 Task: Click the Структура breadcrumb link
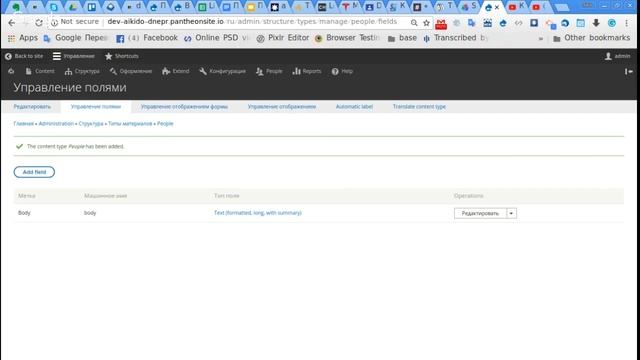pyautogui.click(x=91, y=124)
